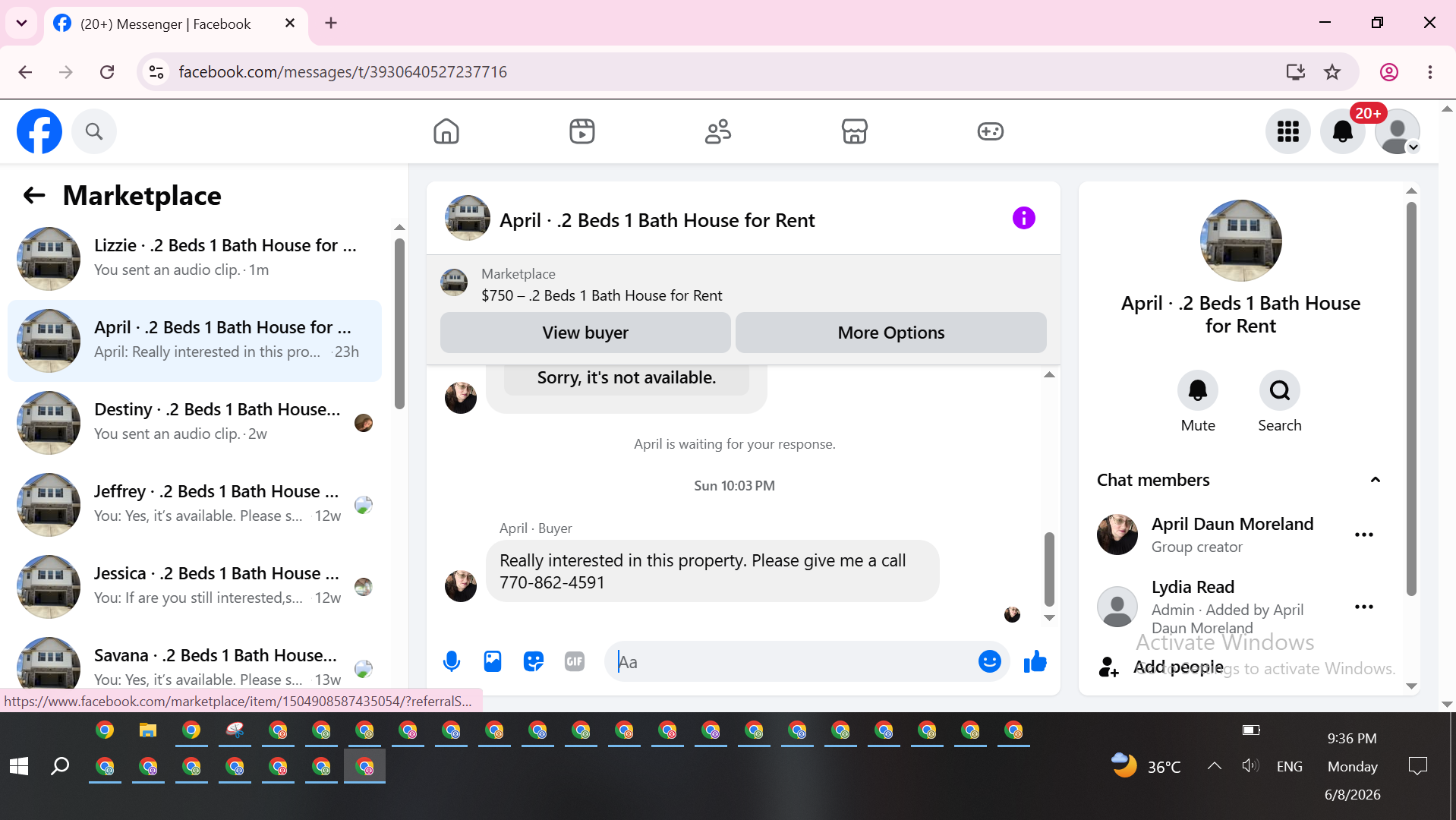The image size is (1456, 820).
Task: Reload the page in Chrome
Action: 107,72
